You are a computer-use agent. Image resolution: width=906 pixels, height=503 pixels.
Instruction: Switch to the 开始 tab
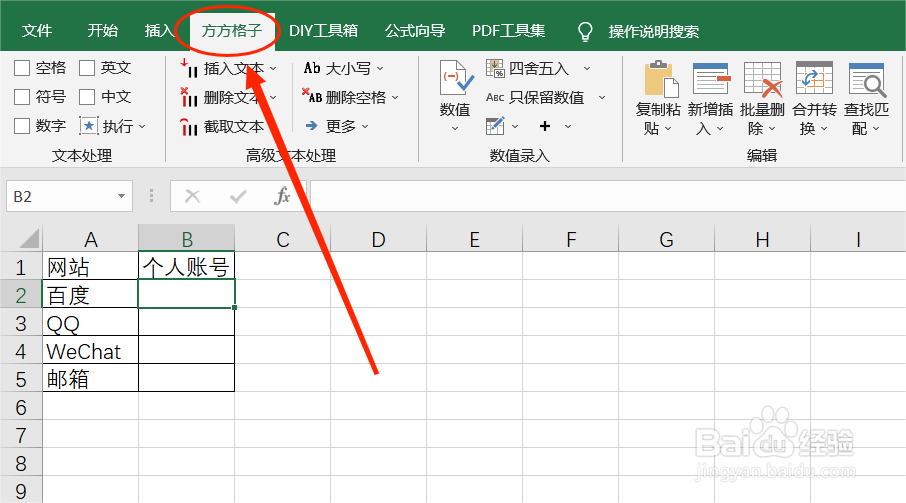pos(102,31)
